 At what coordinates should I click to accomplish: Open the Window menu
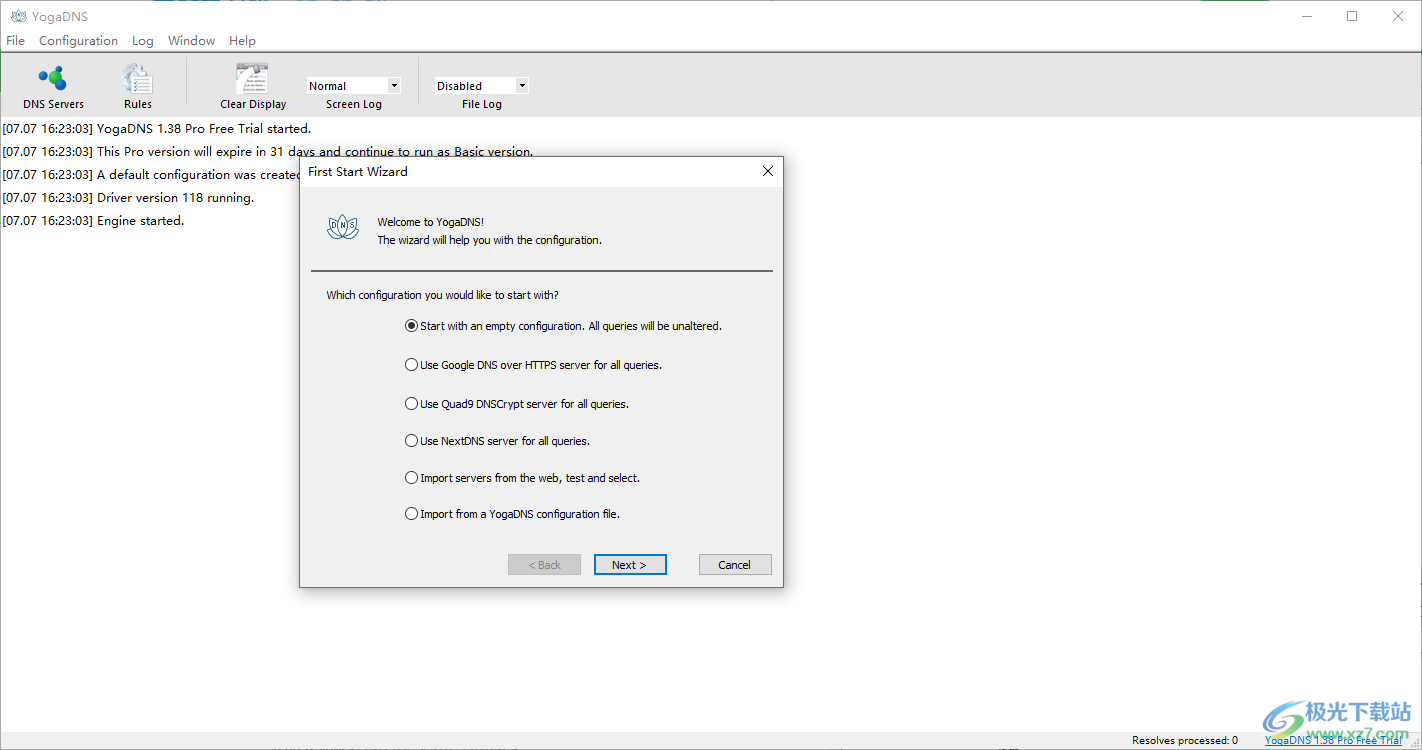[191, 41]
